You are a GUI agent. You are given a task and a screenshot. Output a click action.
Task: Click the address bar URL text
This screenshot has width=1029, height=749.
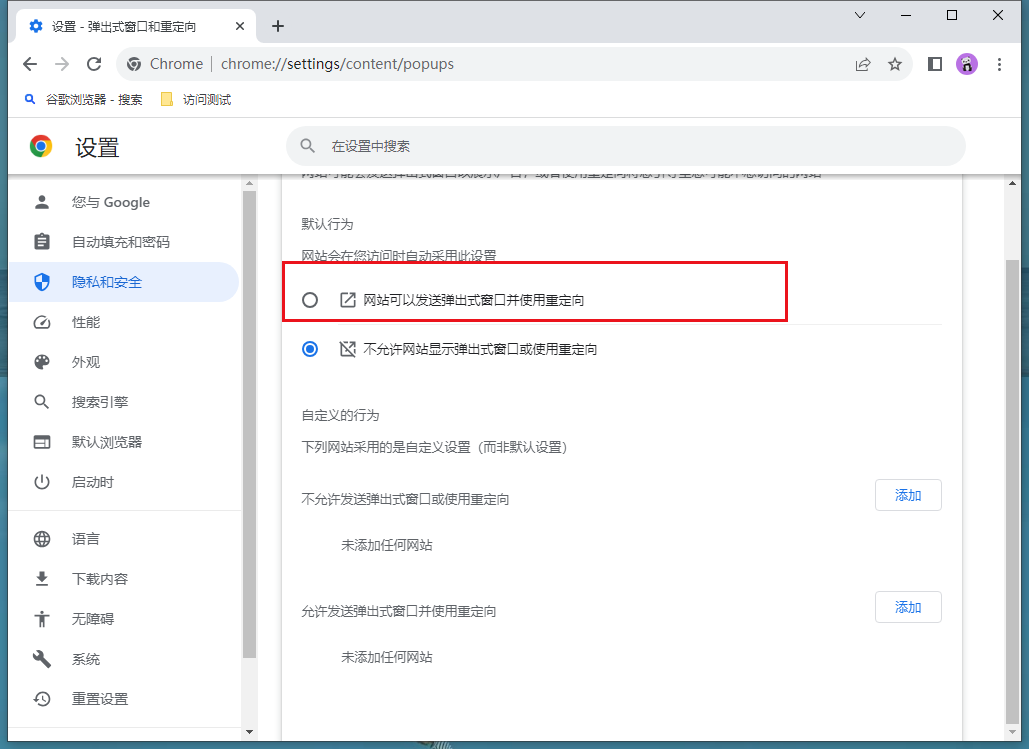point(337,64)
